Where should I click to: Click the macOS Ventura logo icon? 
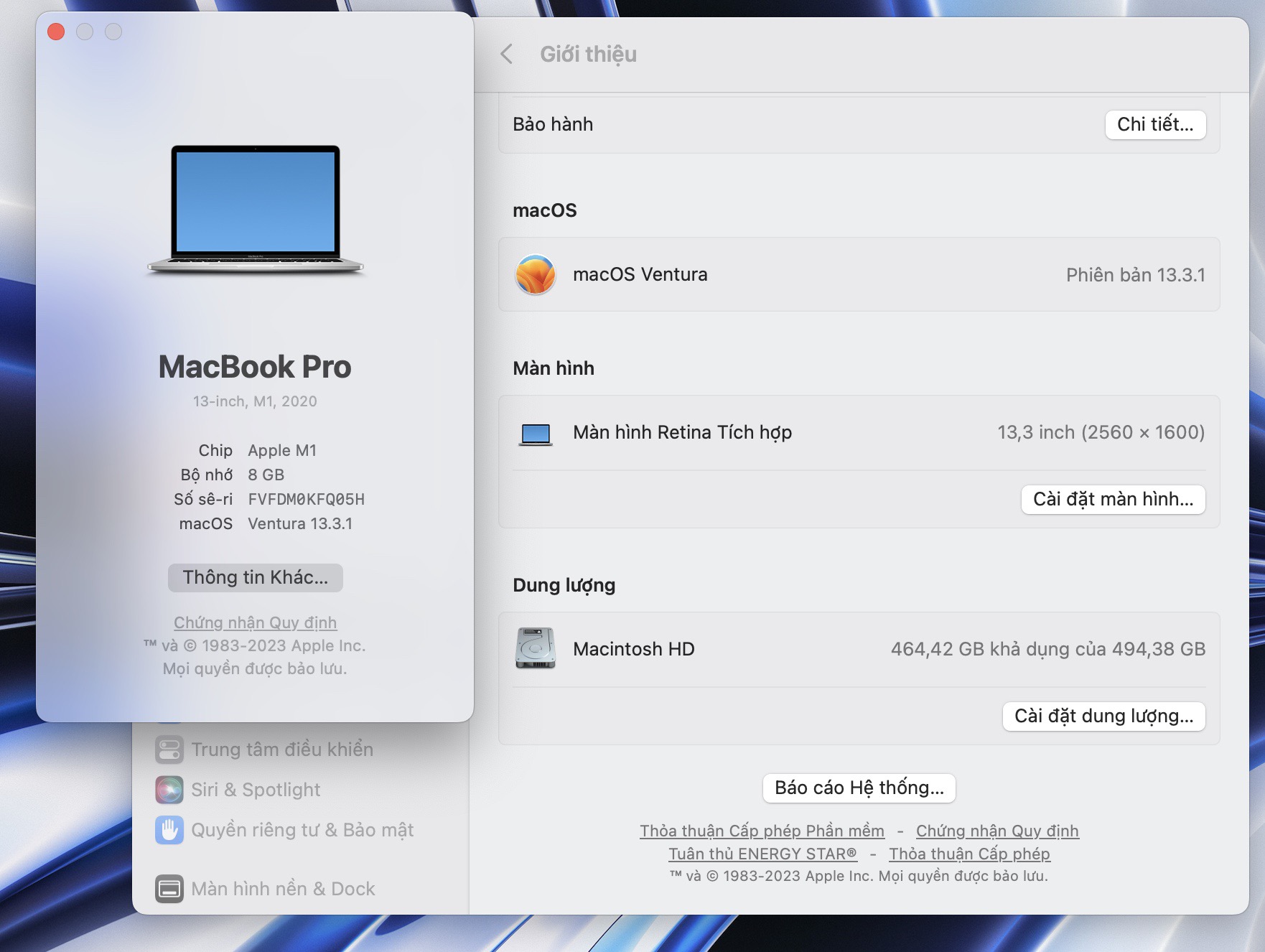coord(536,274)
